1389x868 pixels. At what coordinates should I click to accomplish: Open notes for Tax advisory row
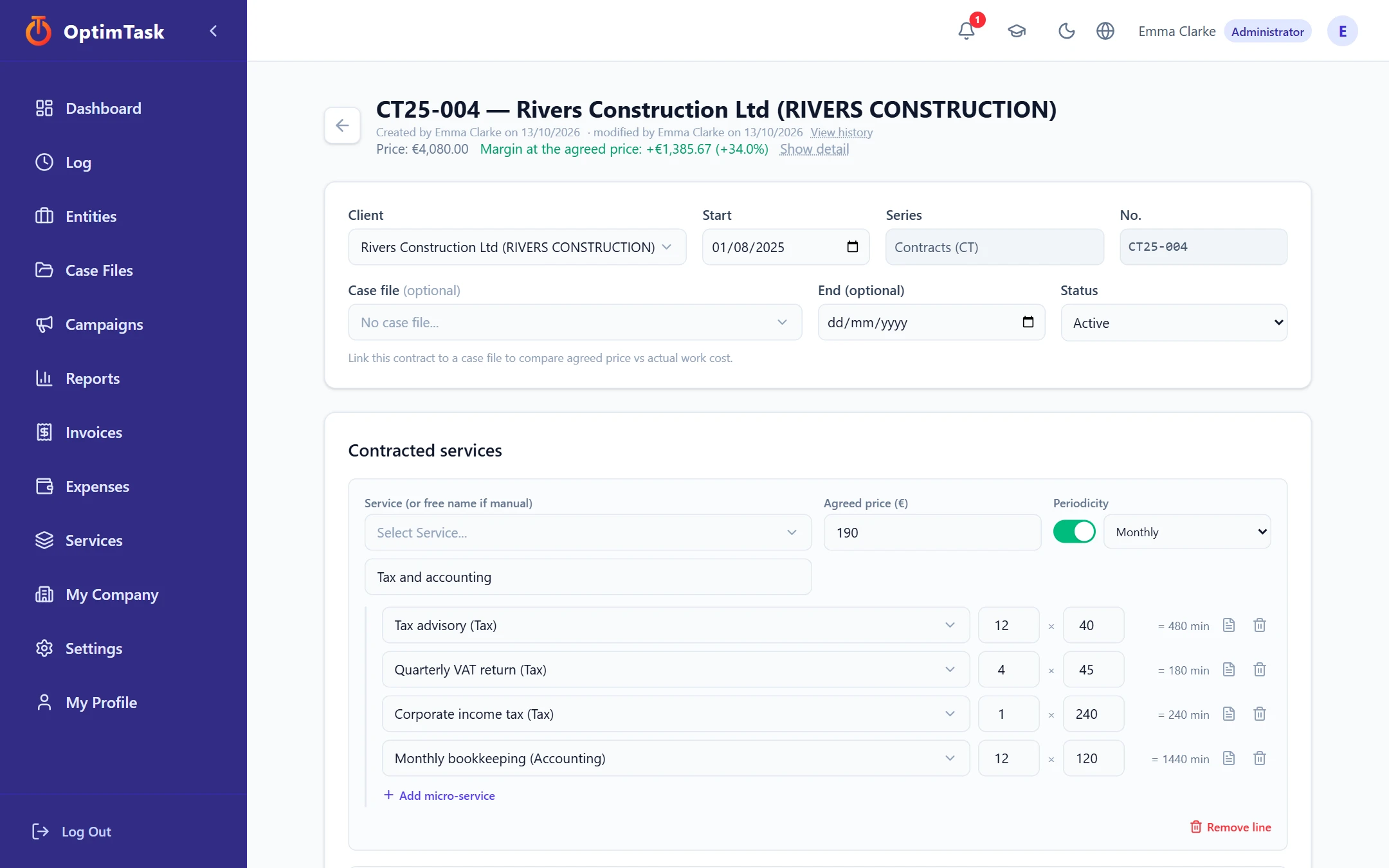[1229, 625]
